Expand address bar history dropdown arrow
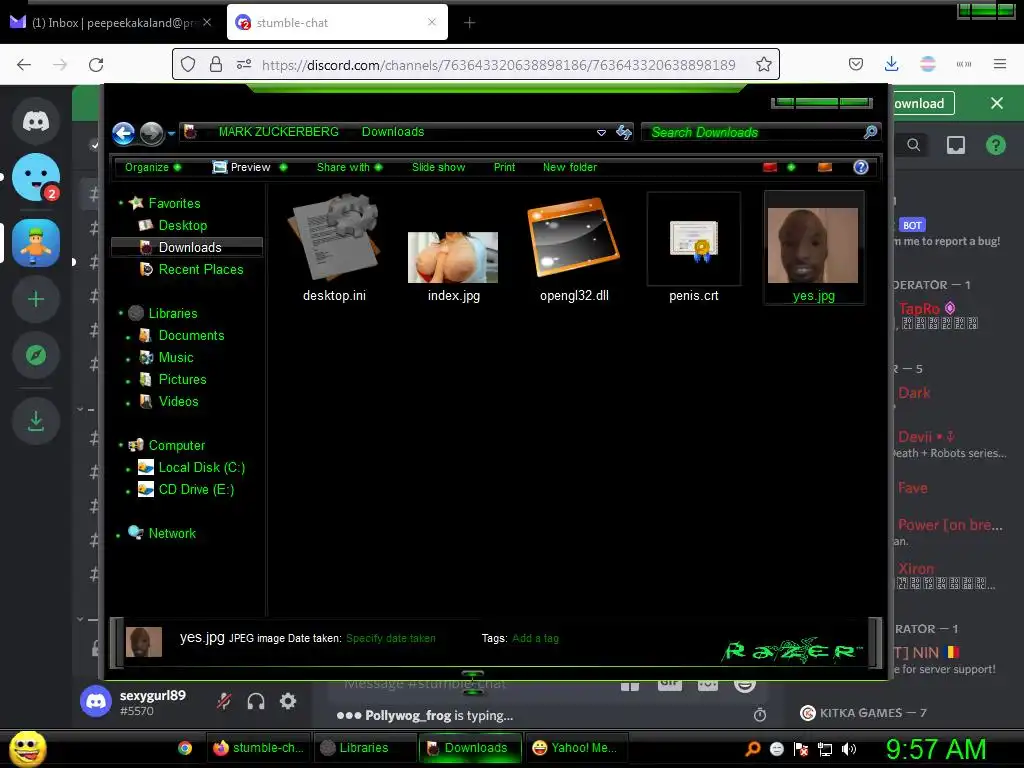This screenshot has height=768, width=1024. tap(601, 133)
